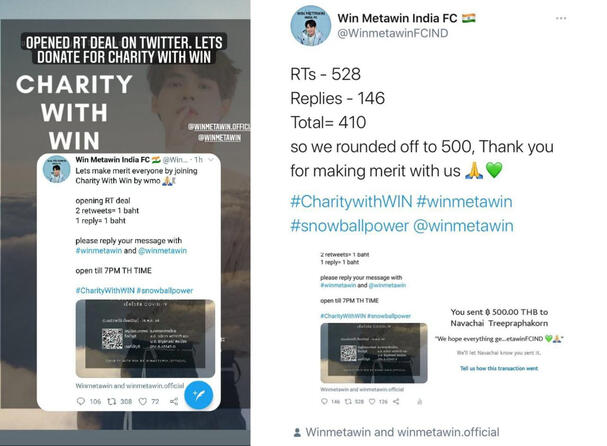The width and height of the screenshot is (607, 446).
Task: Open Win Metawin India FC profile picture
Action: (310, 26)
